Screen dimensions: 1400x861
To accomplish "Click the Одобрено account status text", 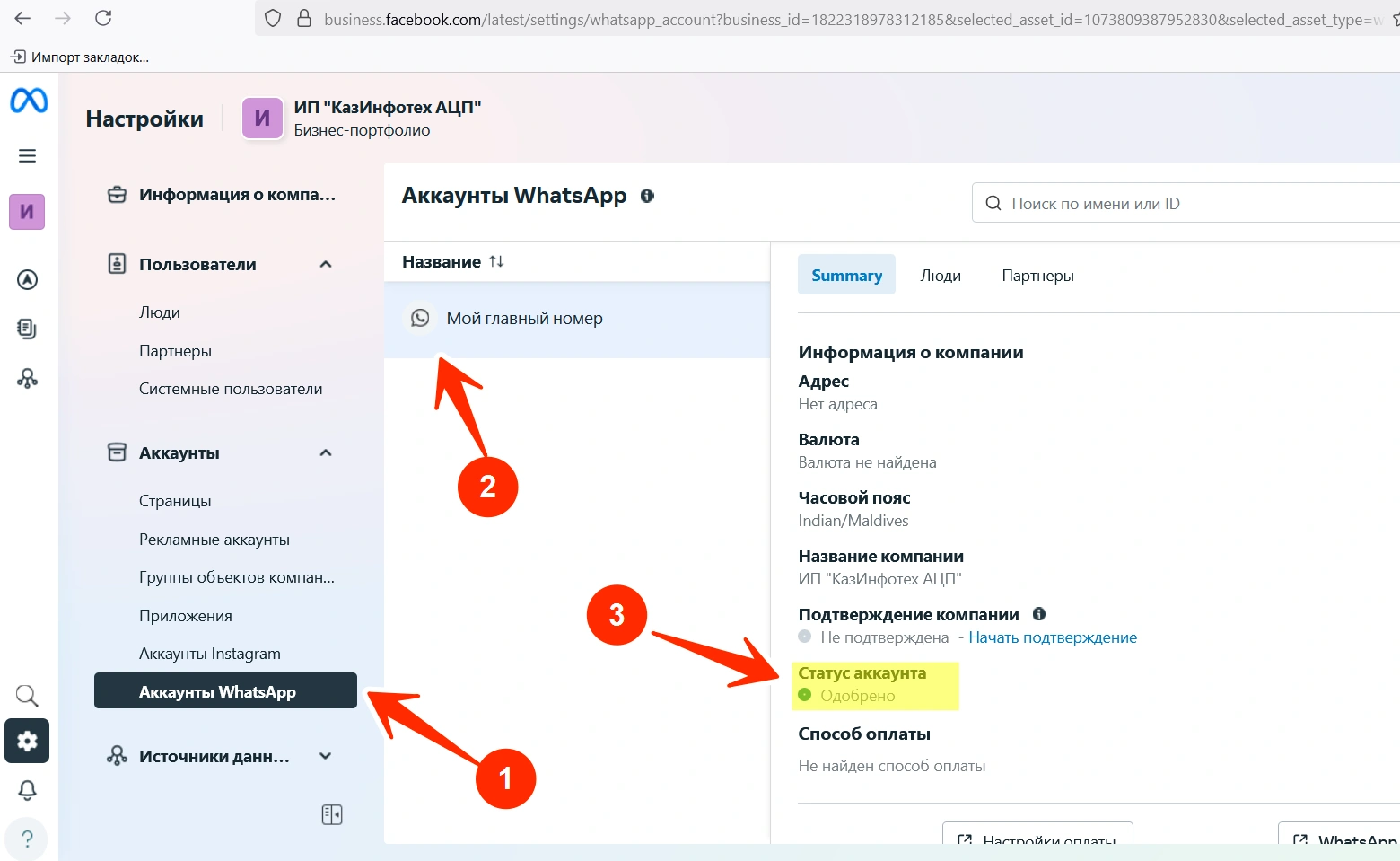I will tap(857, 696).
